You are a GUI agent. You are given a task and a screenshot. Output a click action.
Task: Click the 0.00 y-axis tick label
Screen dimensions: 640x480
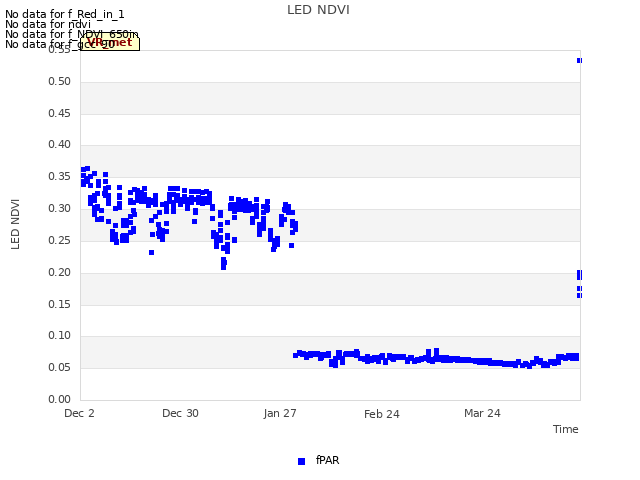59,399
